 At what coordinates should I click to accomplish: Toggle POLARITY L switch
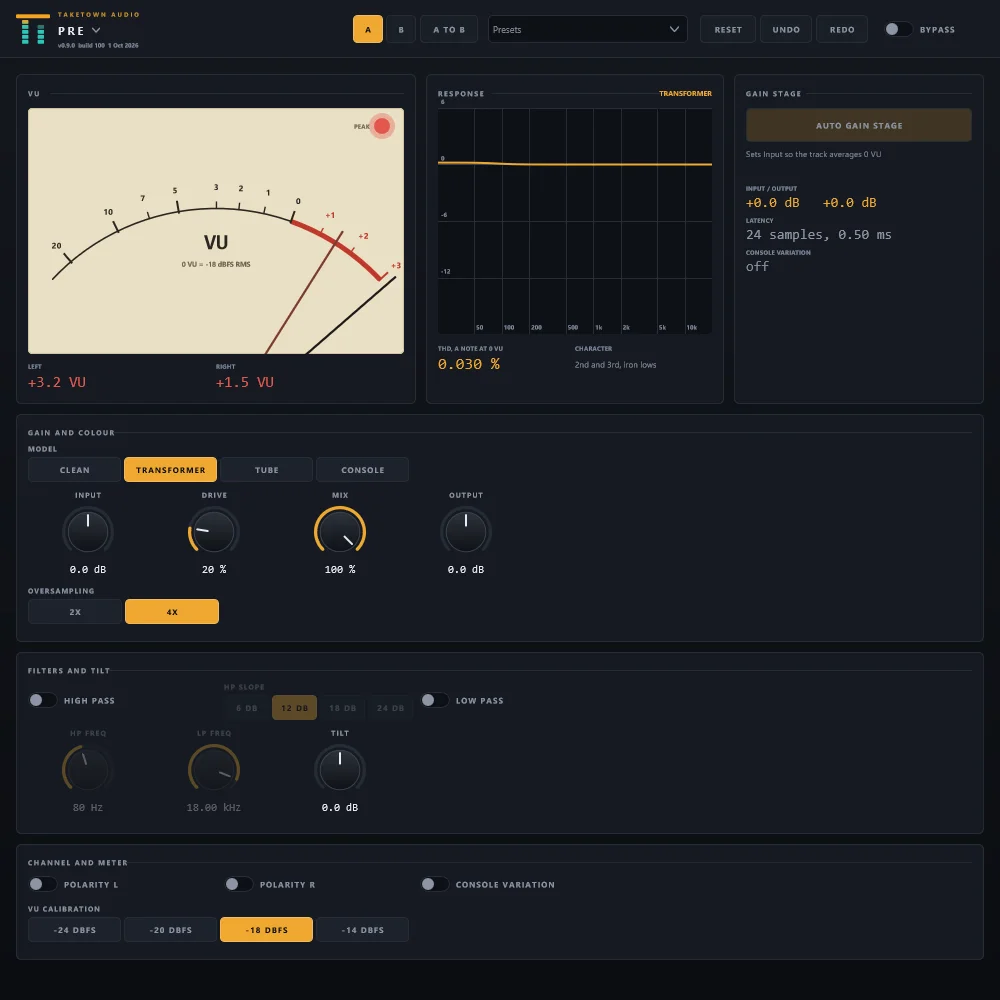(x=43, y=884)
